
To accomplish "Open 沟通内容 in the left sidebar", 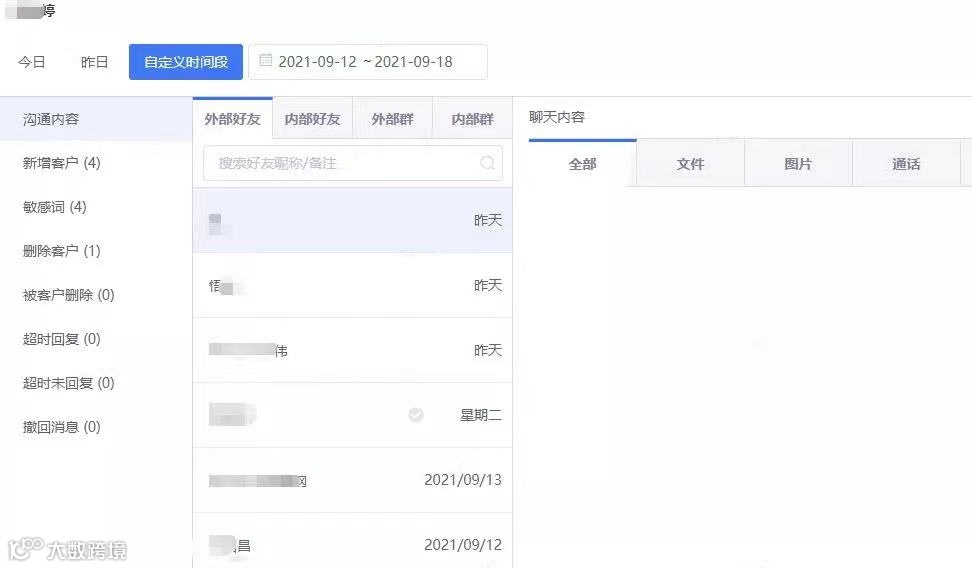I will [x=96, y=119].
